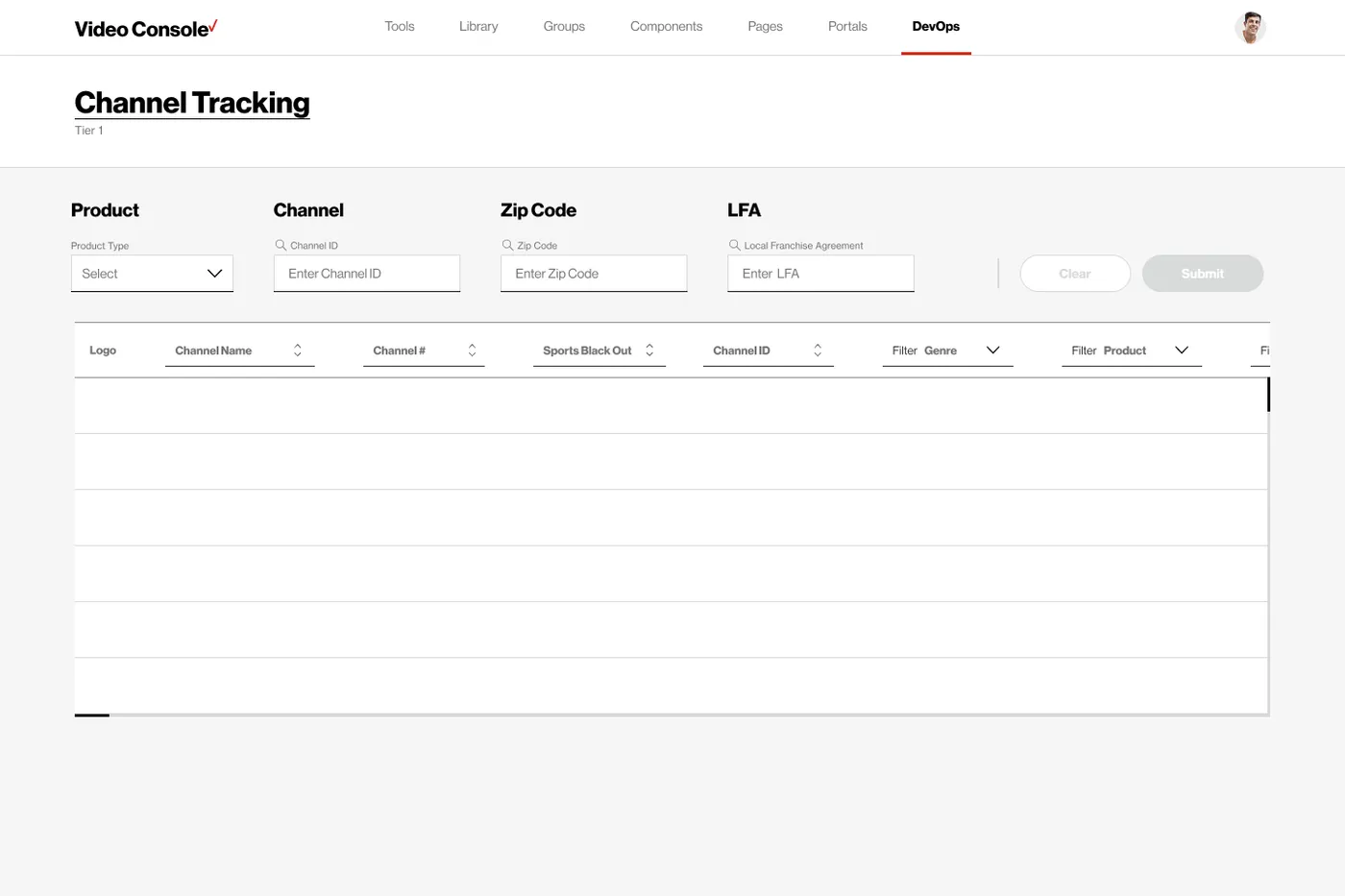
Task: Go to the Tools tab
Action: (x=400, y=27)
